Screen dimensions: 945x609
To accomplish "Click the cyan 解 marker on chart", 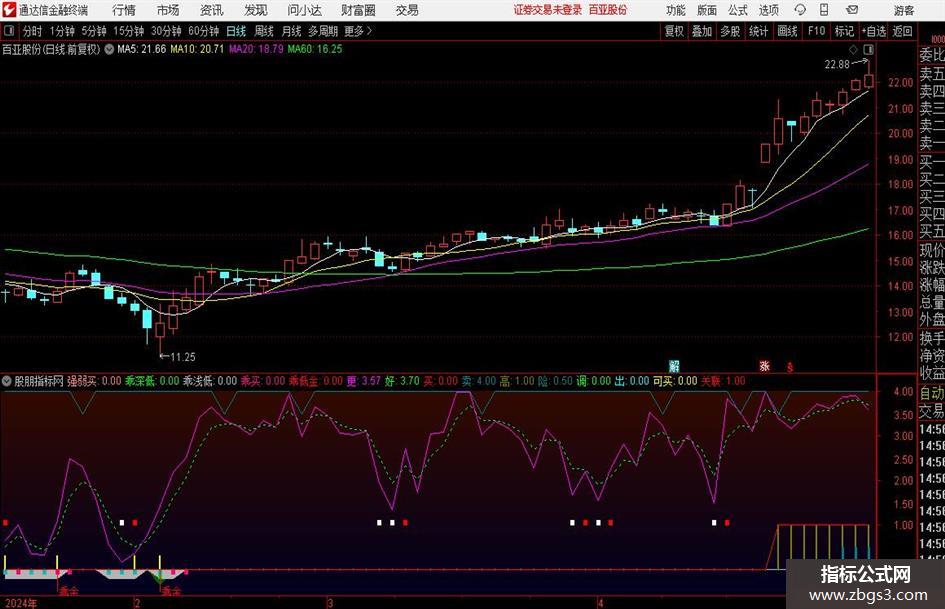I will pos(674,365).
